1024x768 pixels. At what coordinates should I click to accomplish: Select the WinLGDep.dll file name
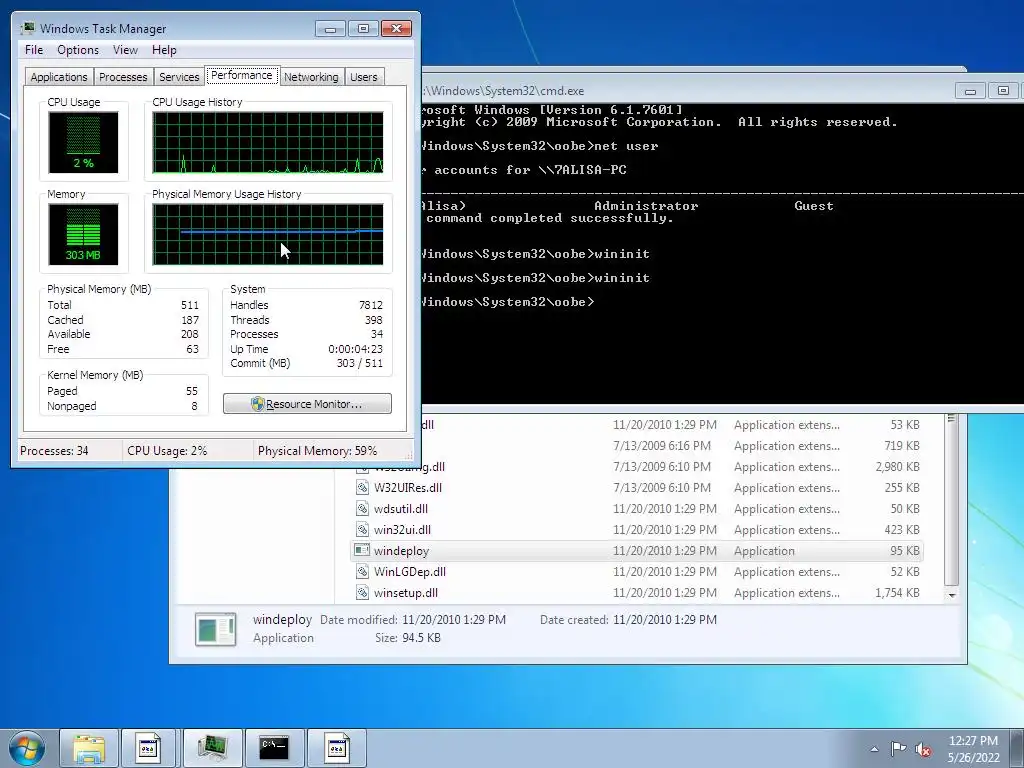[409, 571]
